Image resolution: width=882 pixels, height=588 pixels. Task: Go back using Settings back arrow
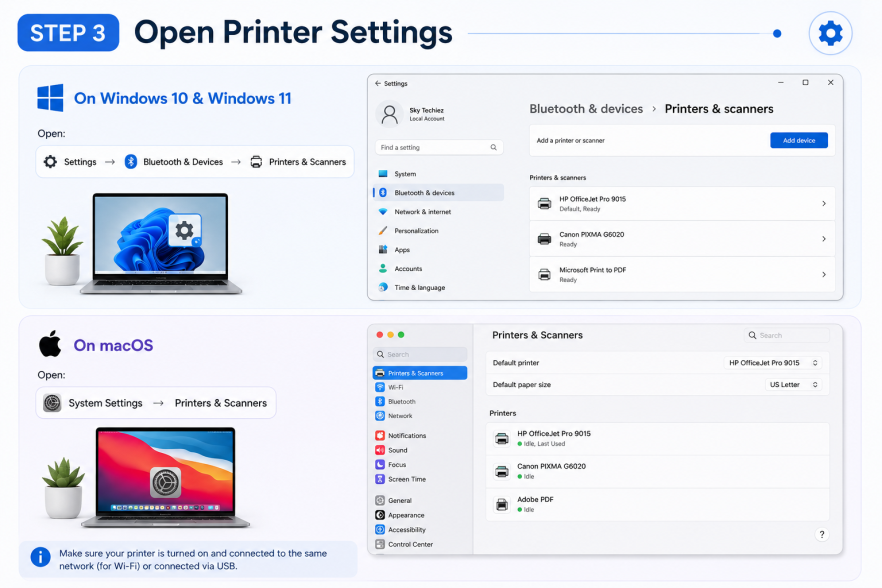point(377,83)
